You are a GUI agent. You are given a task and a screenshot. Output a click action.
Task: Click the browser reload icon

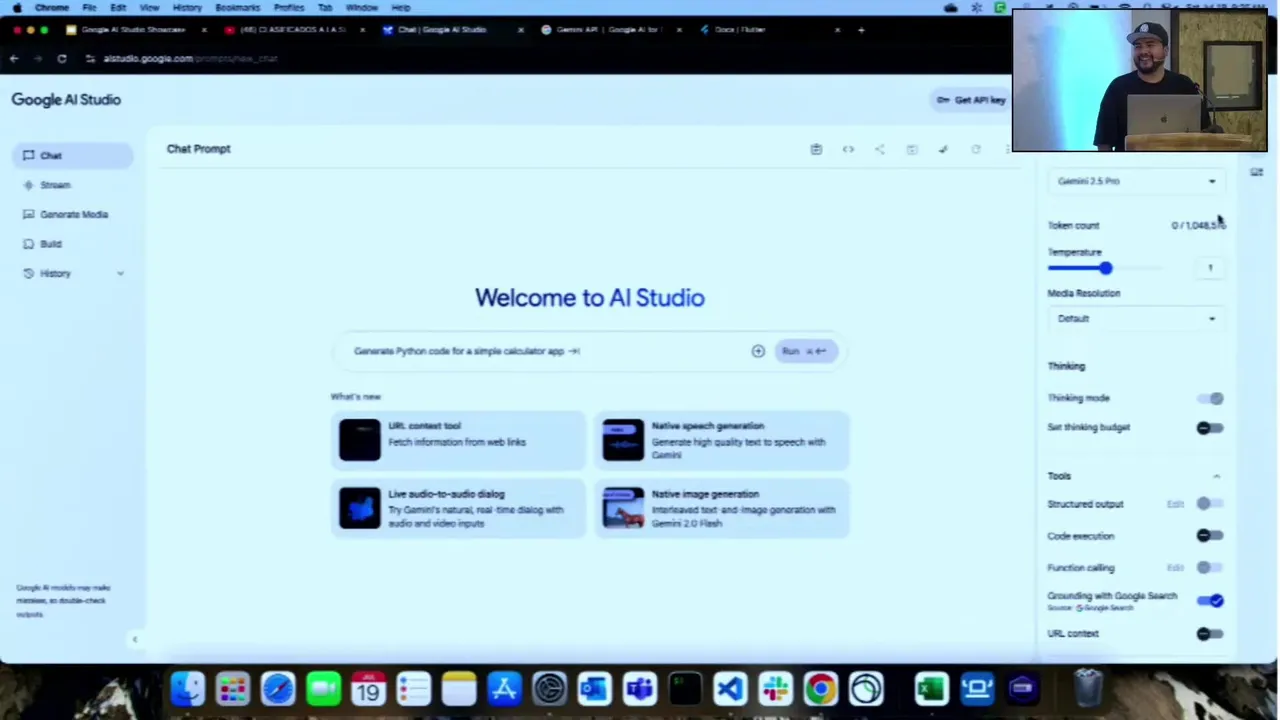pyautogui.click(x=61, y=59)
